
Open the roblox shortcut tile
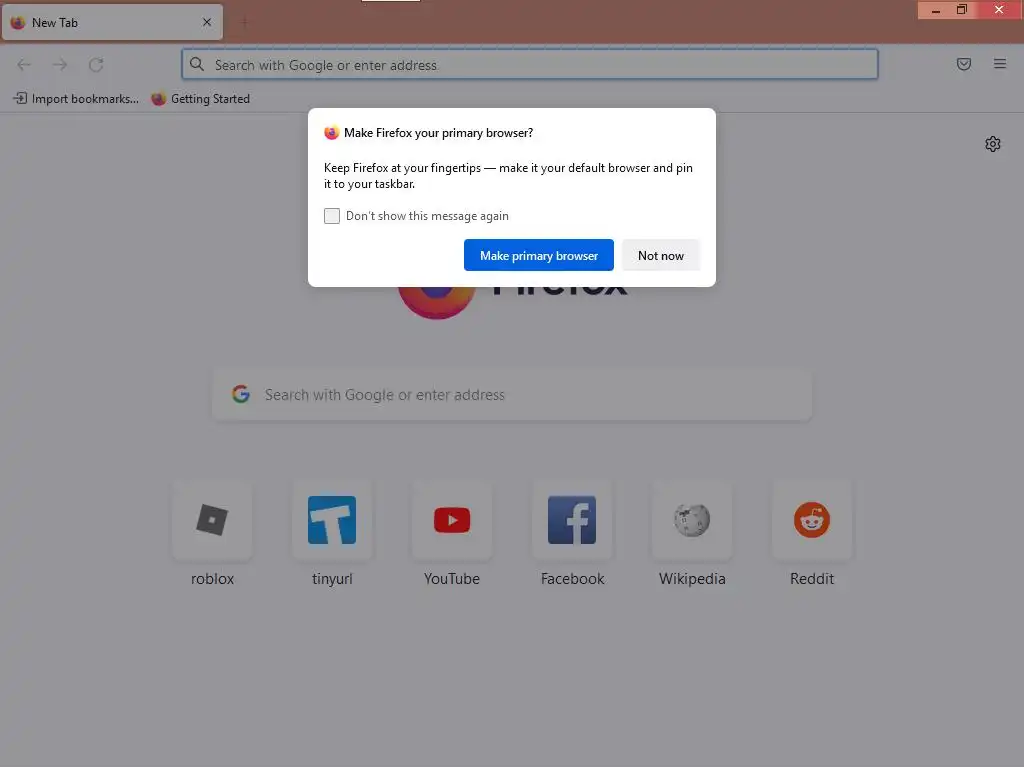(x=212, y=520)
